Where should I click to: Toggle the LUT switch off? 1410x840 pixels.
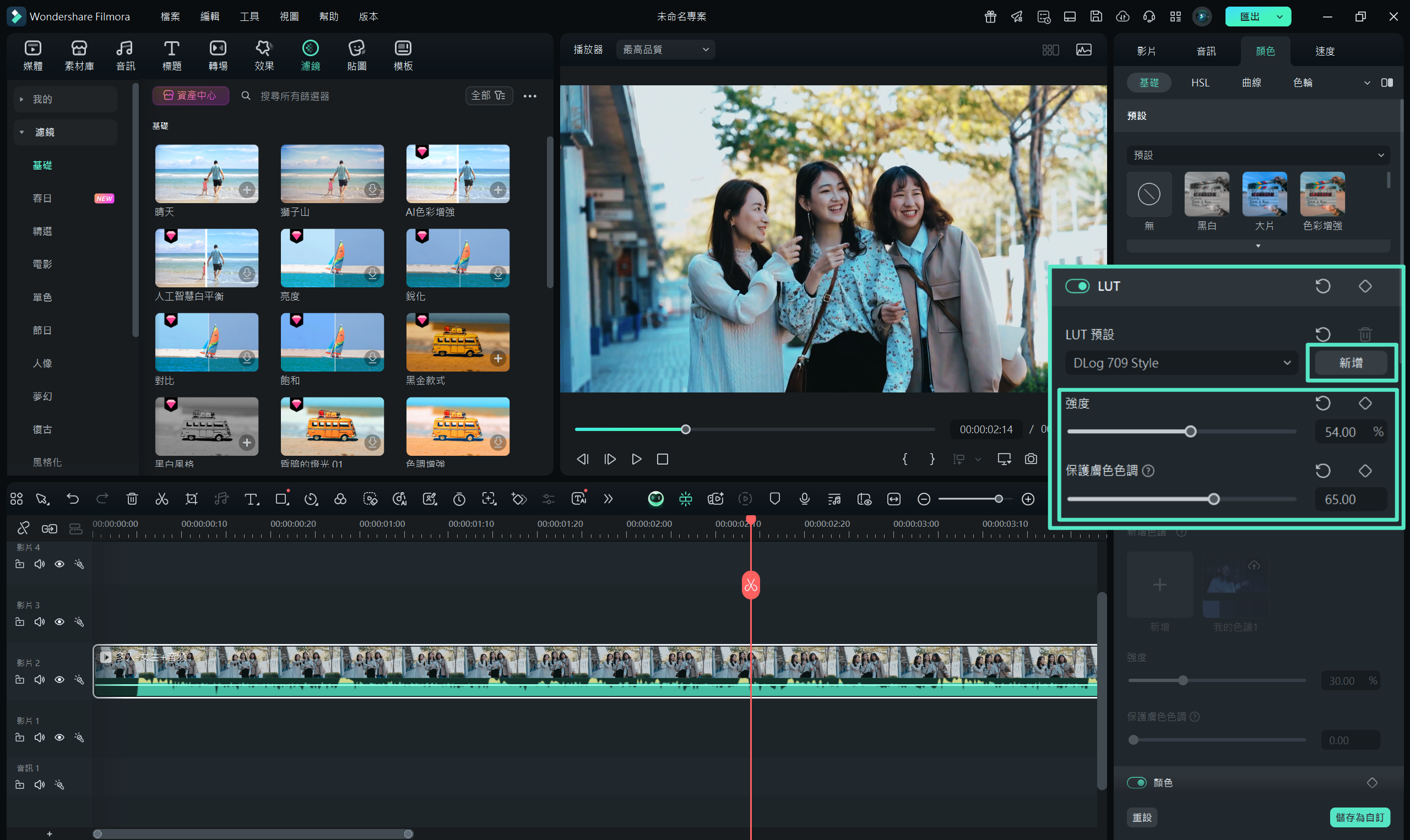(x=1076, y=286)
